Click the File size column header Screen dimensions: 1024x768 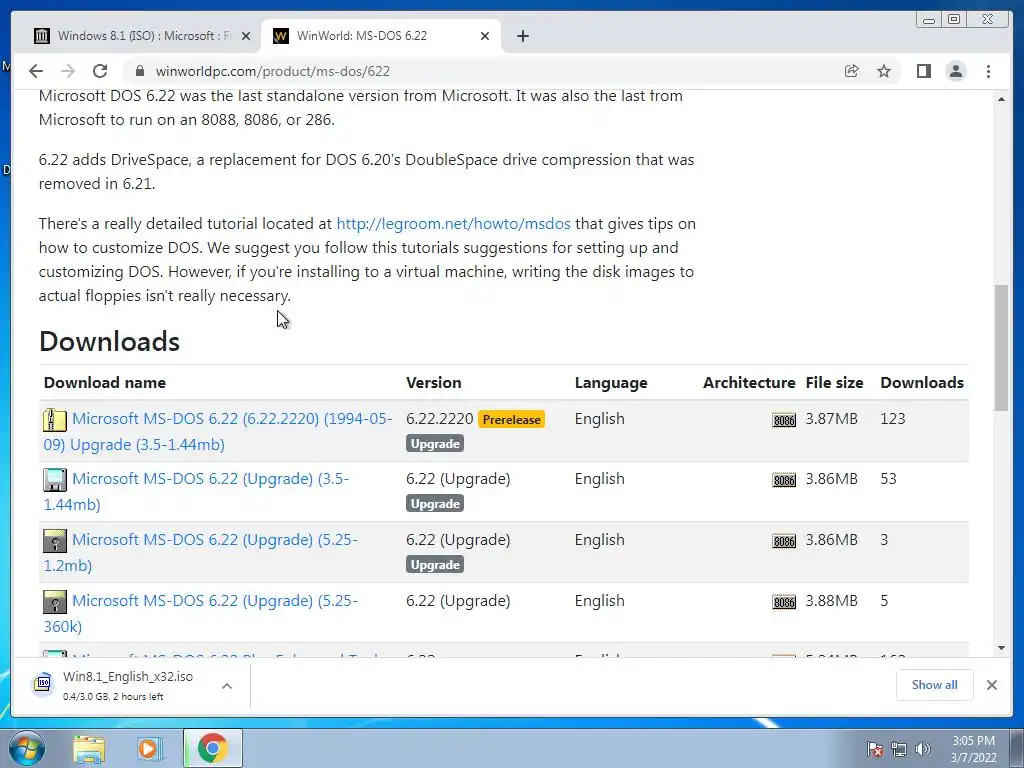click(834, 383)
